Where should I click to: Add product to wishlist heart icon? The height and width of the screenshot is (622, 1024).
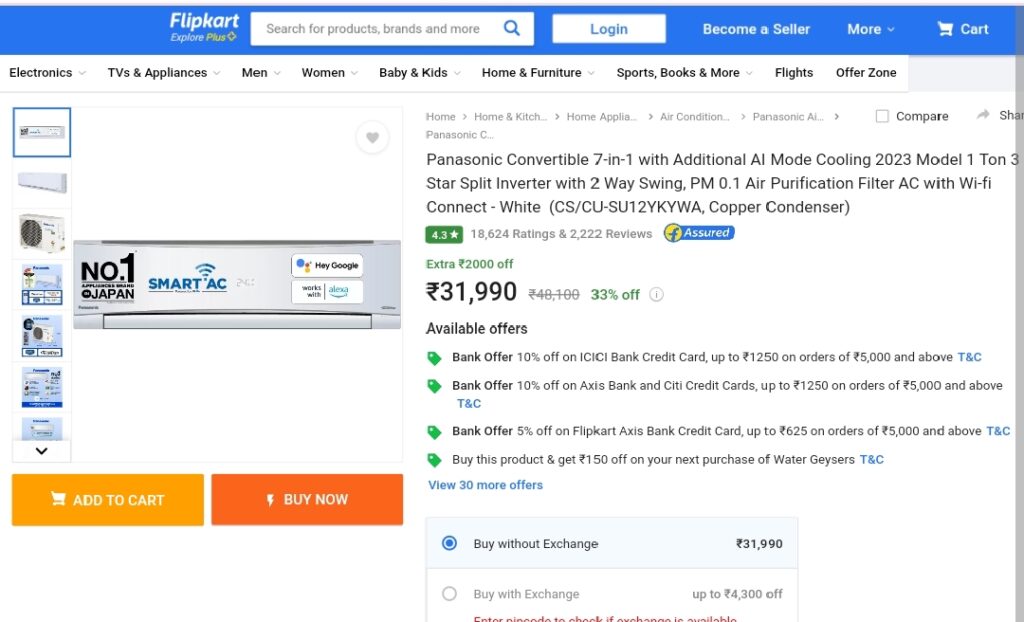tap(372, 137)
